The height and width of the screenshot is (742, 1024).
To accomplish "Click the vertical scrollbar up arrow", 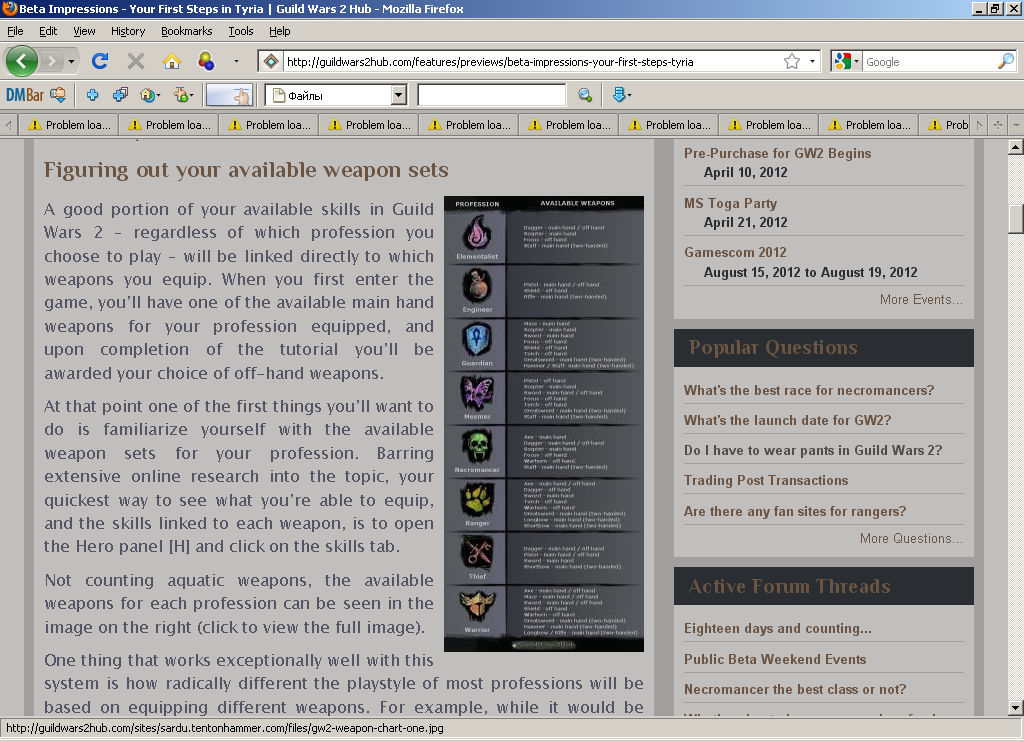I will pyautogui.click(x=1016, y=147).
